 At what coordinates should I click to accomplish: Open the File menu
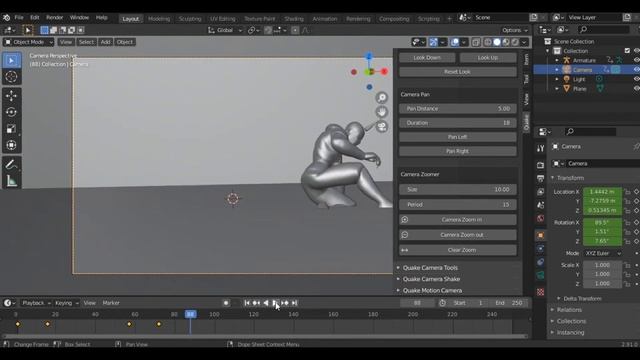(19, 18)
